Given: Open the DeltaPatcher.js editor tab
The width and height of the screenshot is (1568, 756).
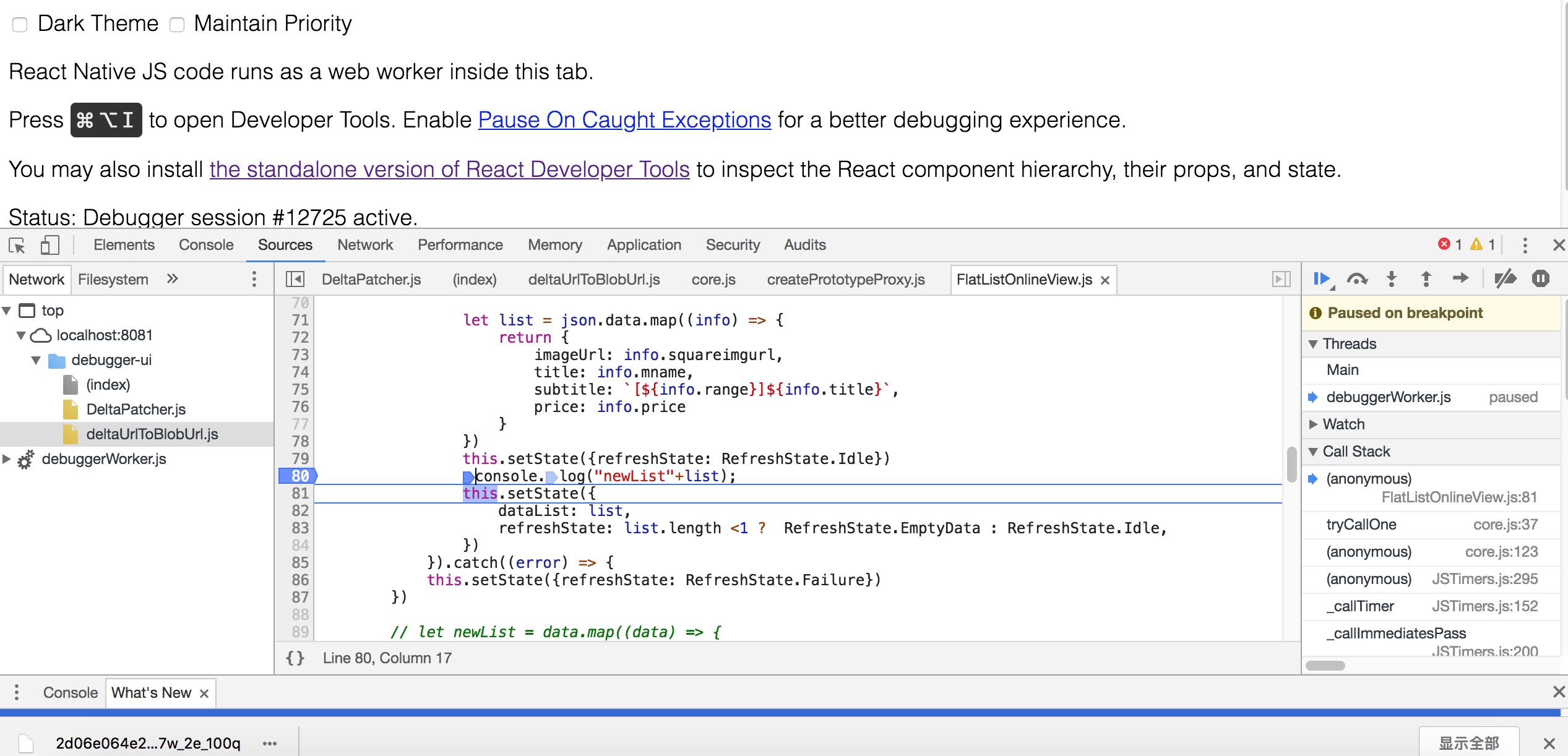Looking at the screenshot, I should click(x=371, y=280).
